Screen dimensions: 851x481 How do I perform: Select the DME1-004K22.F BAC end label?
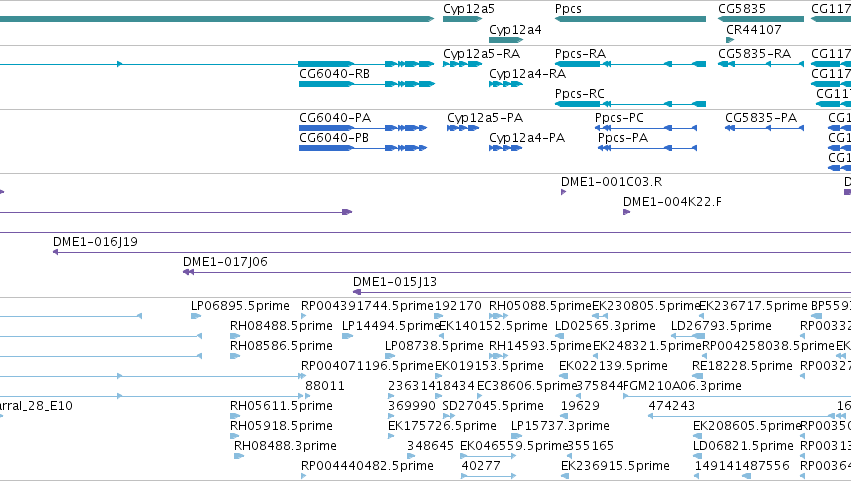pos(672,202)
